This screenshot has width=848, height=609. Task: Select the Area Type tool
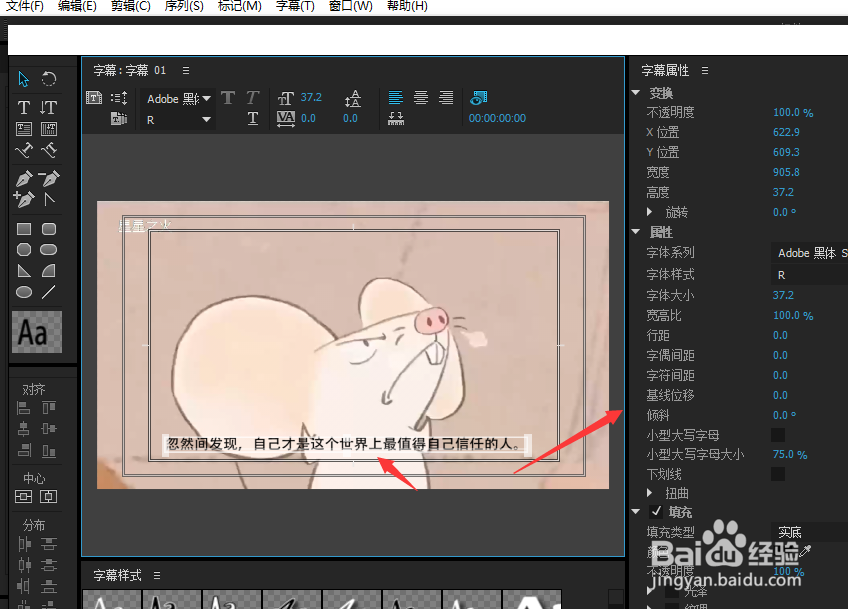point(24,129)
